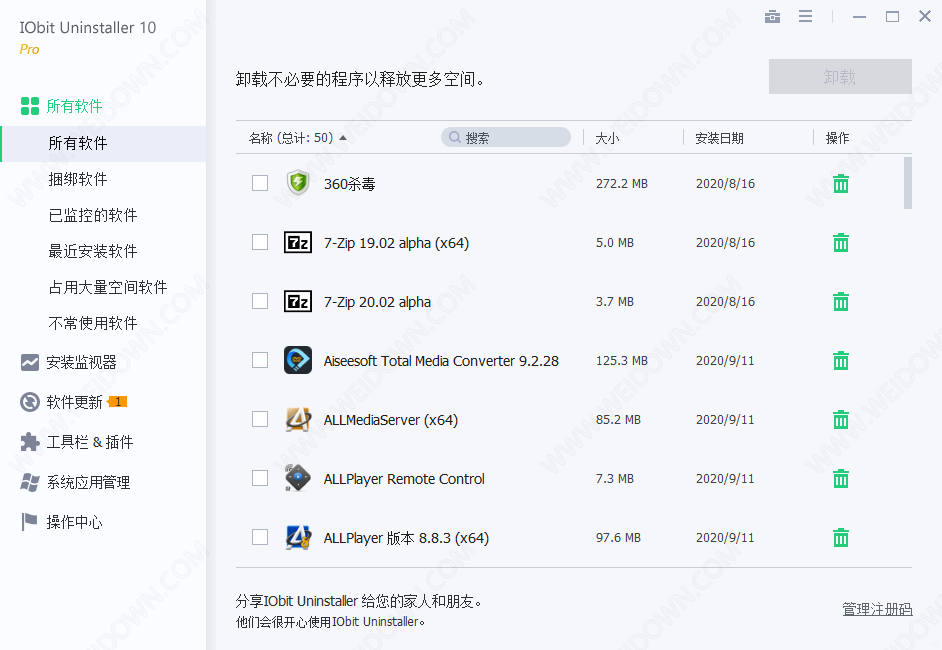Tick Aiseesoft Total Media Converter checkbox
This screenshot has width=942, height=650.
point(260,360)
